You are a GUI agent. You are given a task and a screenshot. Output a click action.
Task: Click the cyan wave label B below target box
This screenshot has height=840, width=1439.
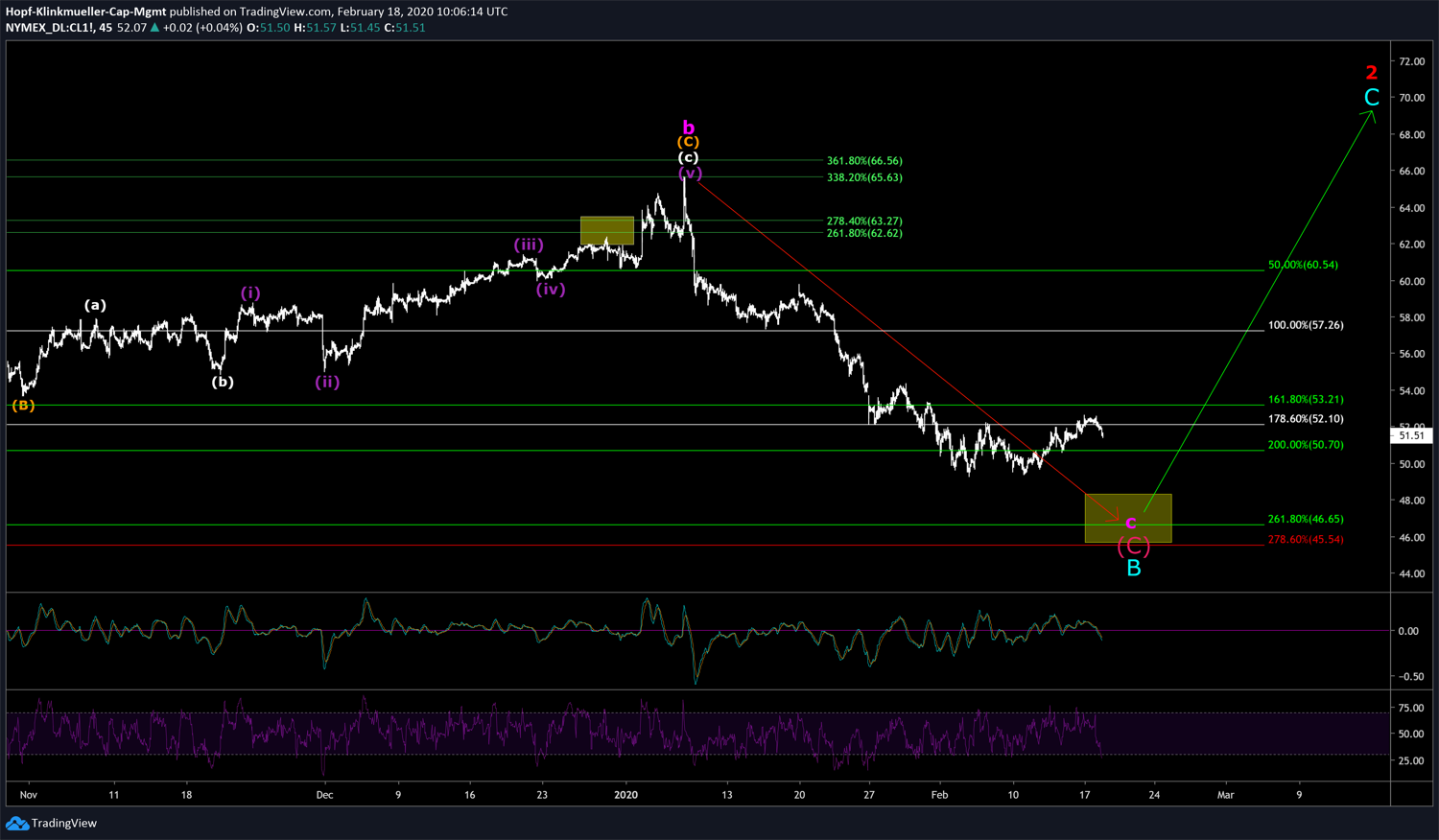(1133, 569)
